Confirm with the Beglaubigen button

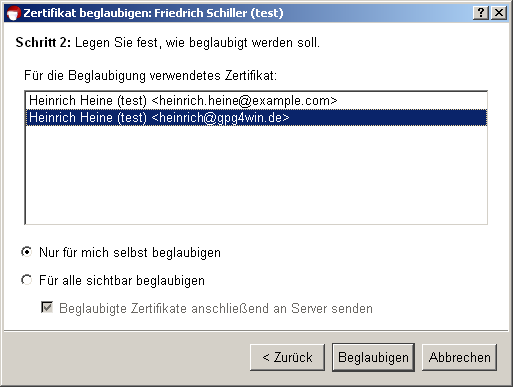[x=373, y=357]
